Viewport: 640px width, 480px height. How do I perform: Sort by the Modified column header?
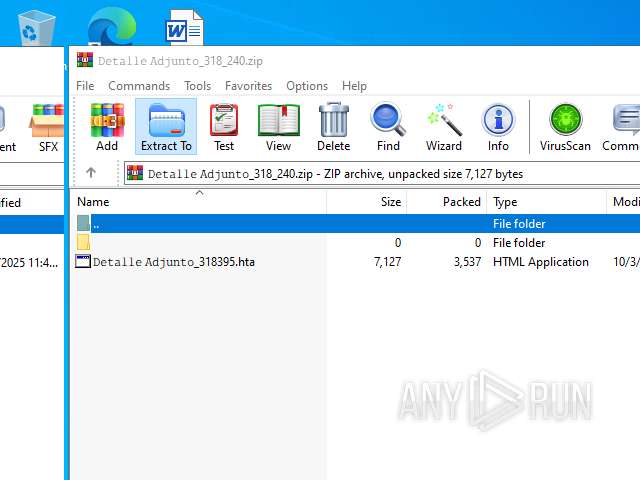click(x=624, y=202)
